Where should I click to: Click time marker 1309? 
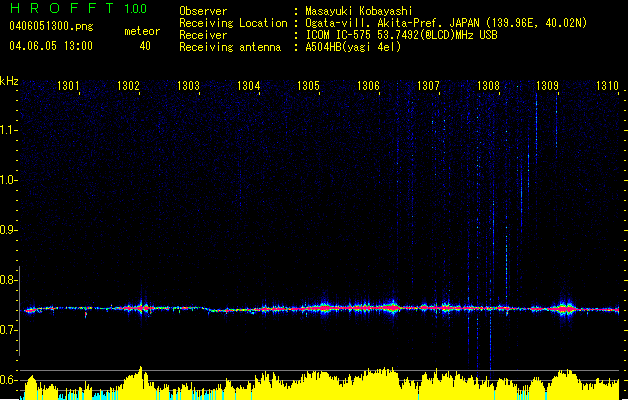(x=548, y=86)
